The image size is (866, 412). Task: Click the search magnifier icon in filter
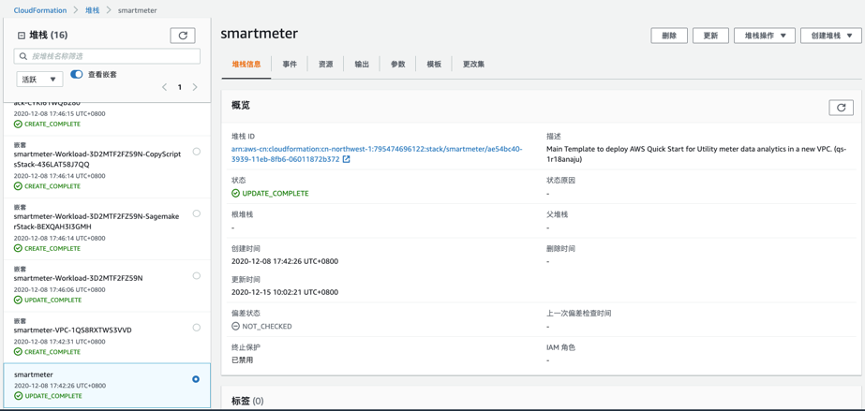23,56
